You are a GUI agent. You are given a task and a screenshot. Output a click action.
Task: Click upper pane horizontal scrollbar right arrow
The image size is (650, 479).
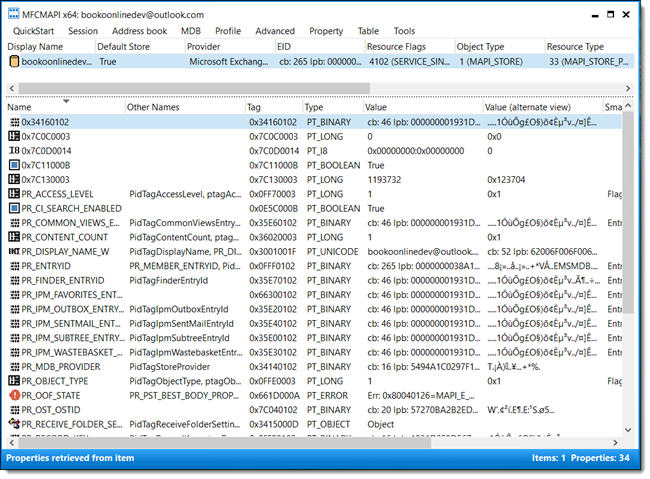tap(628, 88)
